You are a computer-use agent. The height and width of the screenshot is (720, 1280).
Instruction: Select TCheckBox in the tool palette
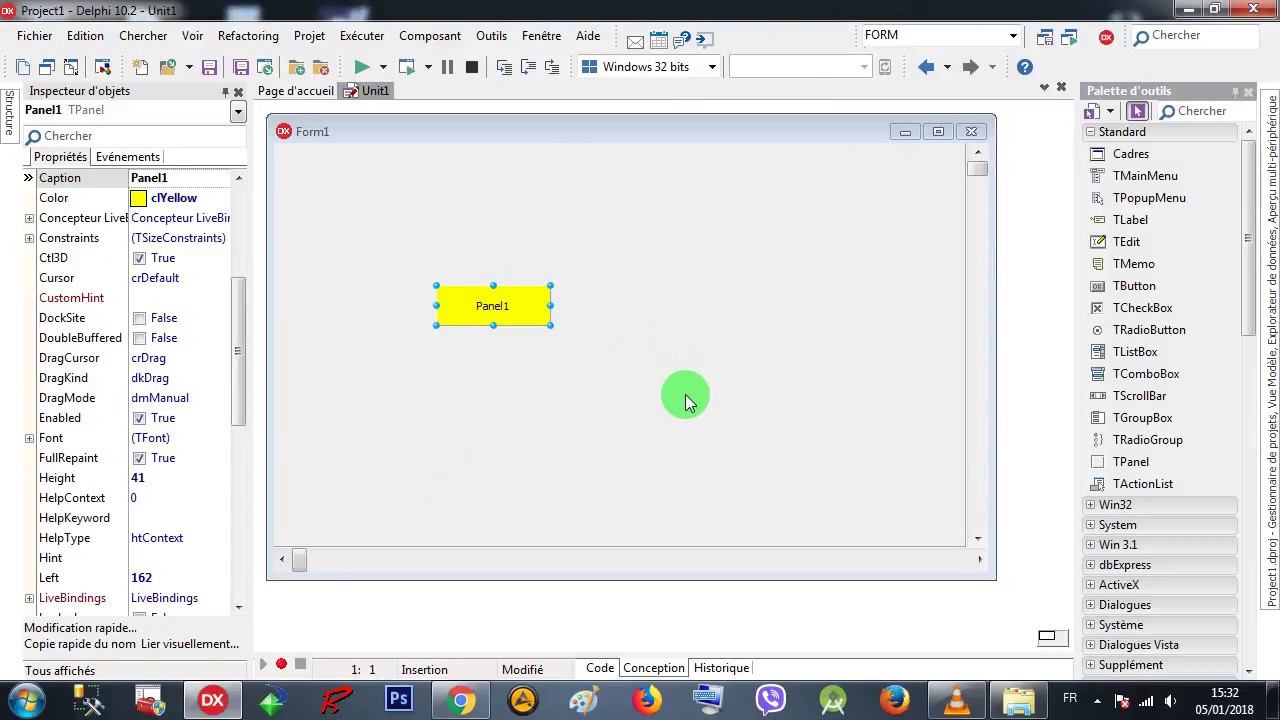click(x=1142, y=308)
